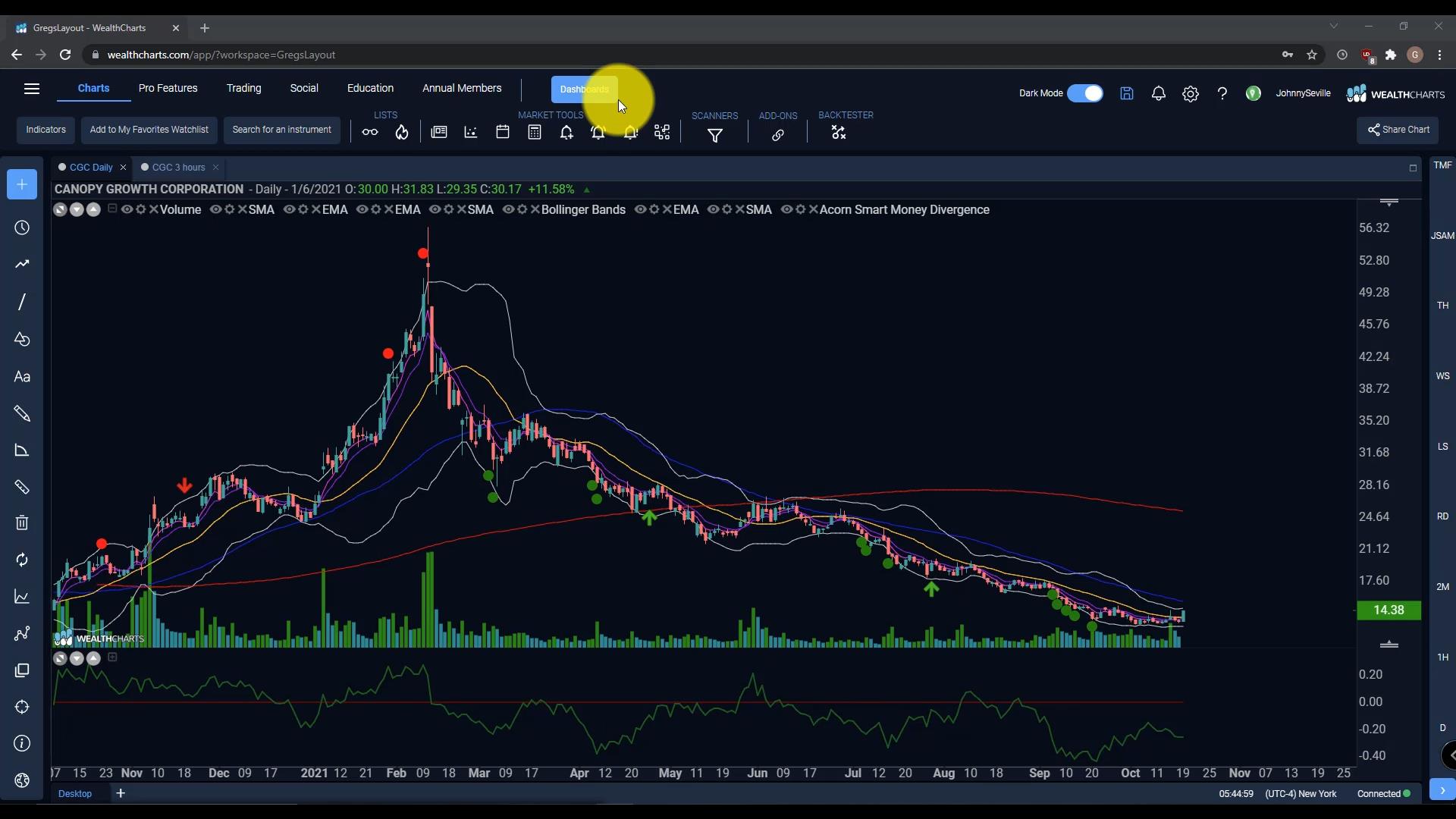Select the Aa text annotation tool
Viewport: 1456px width, 819px height.
(x=22, y=377)
